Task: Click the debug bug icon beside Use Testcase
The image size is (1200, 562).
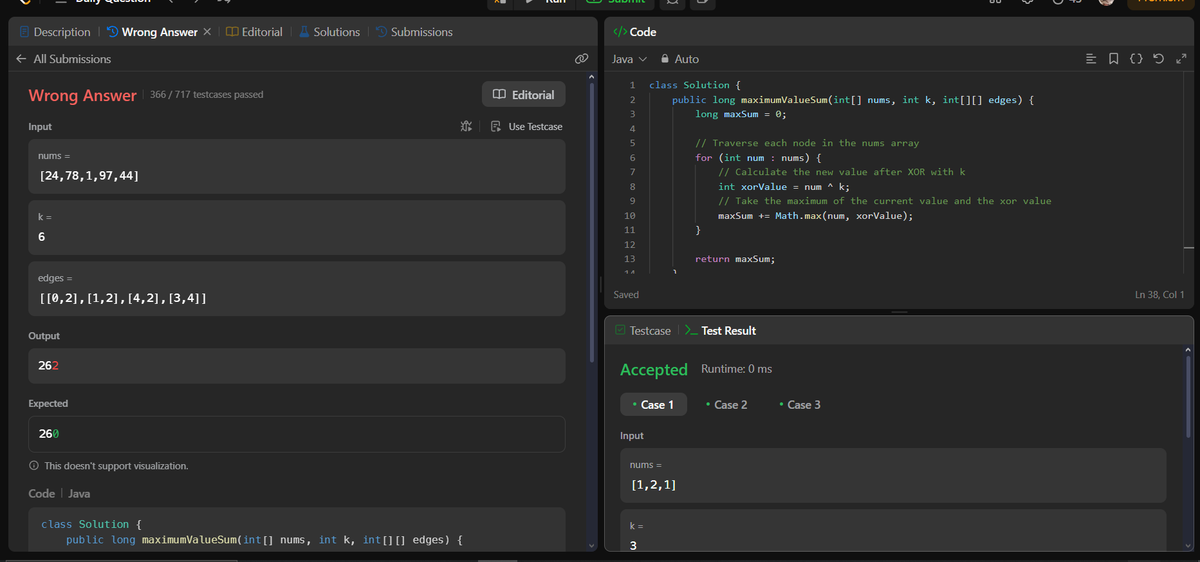Action: [x=465, y=126]
